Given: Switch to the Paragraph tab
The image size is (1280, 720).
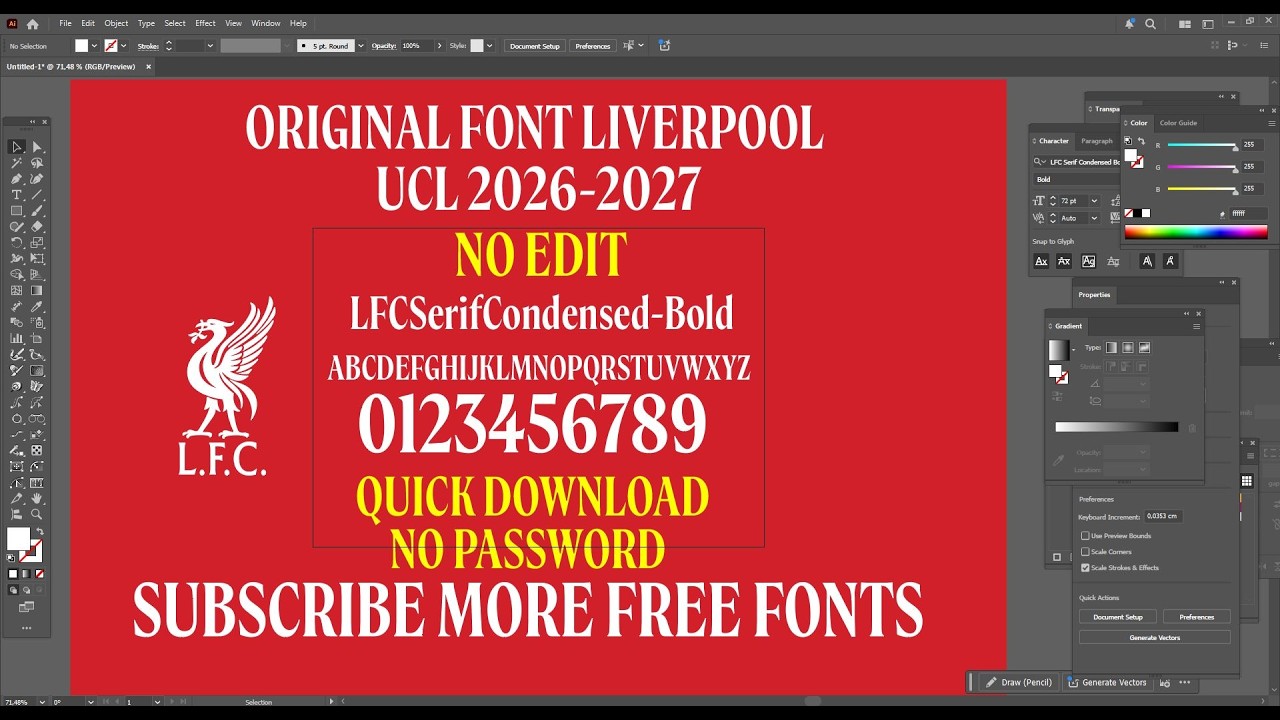Looking at the screenshot, I should [x=1097, y=141].
